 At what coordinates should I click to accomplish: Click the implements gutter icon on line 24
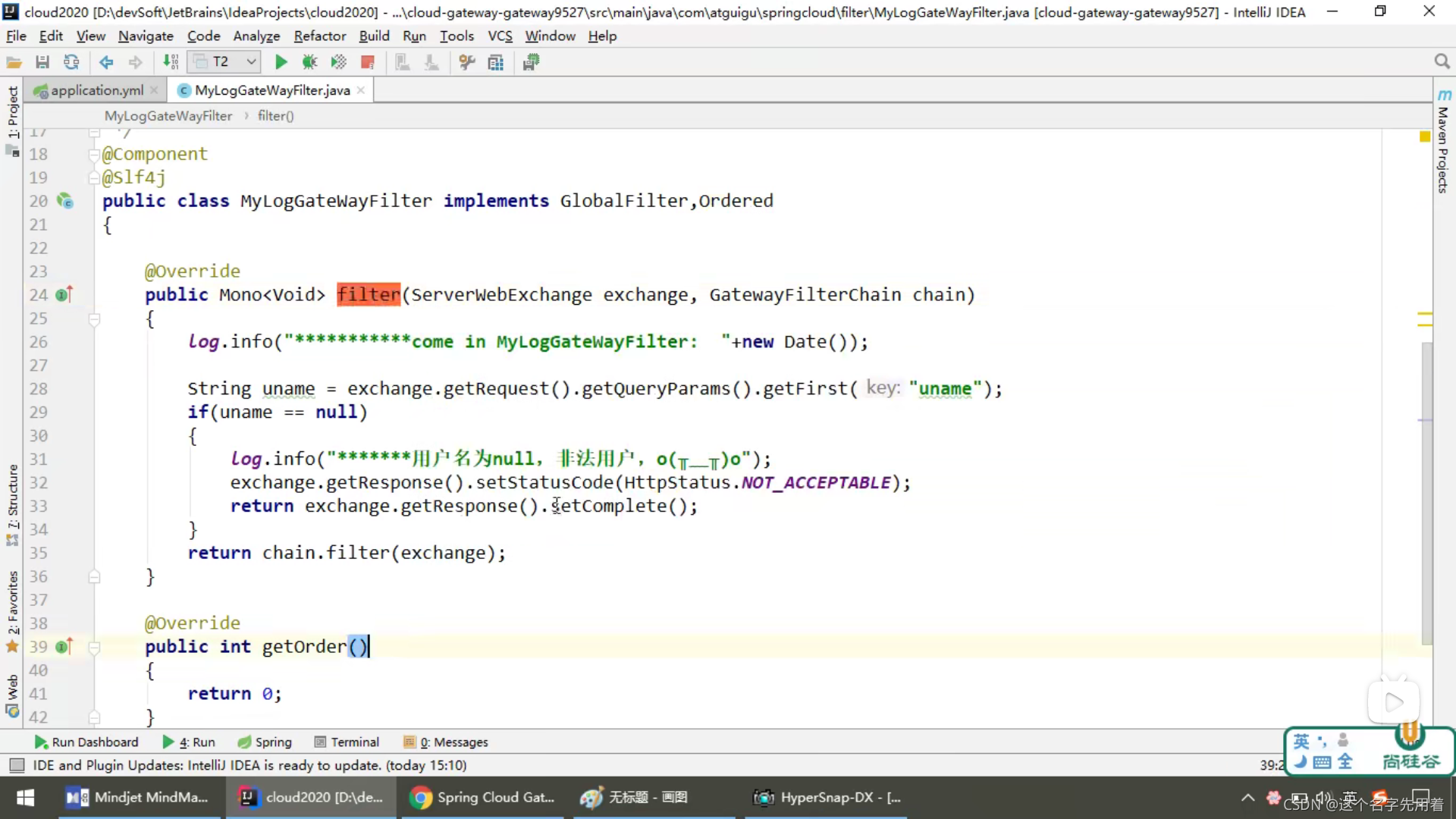(64, 294)
